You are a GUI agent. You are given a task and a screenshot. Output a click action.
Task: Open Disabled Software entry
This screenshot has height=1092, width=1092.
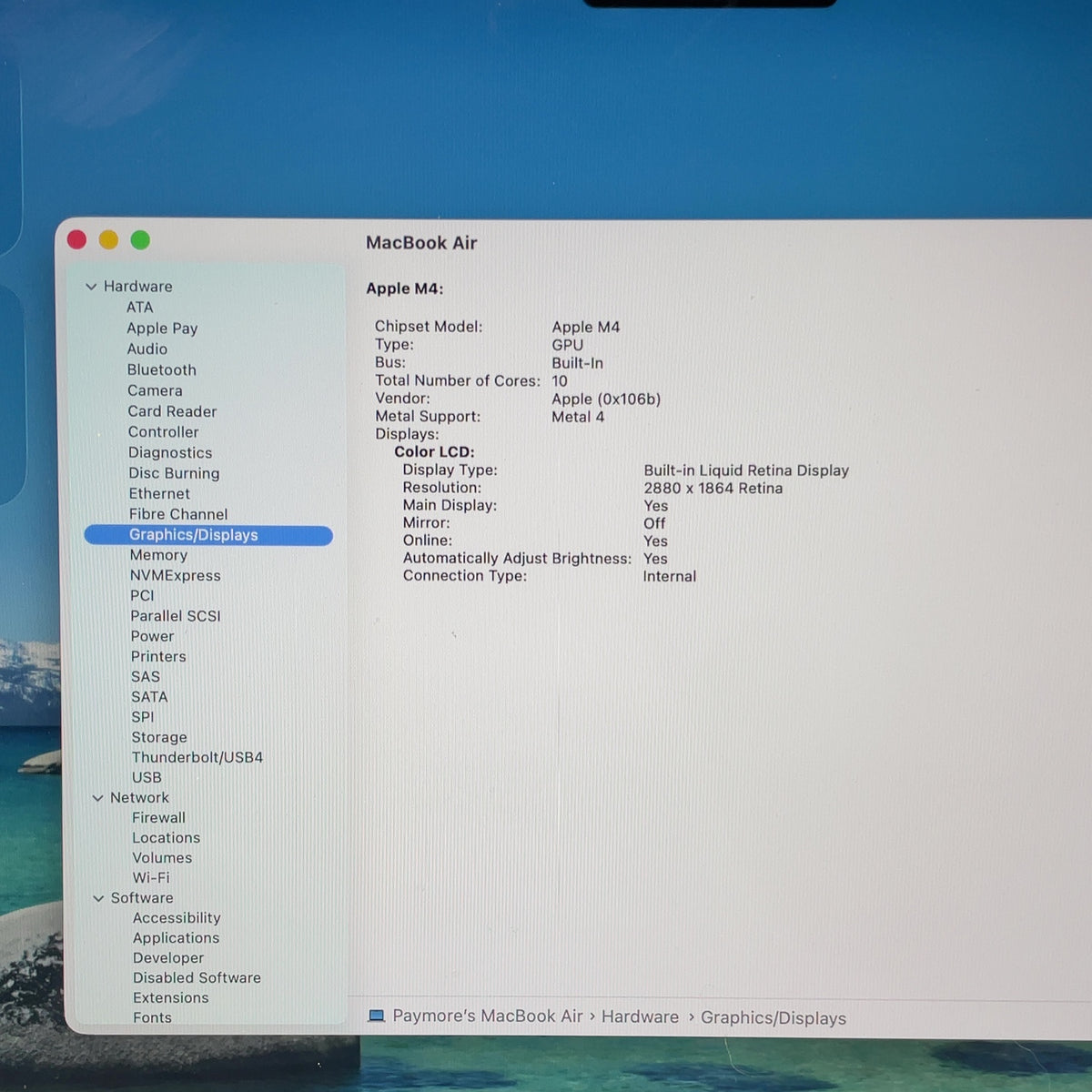coord(197,978)
